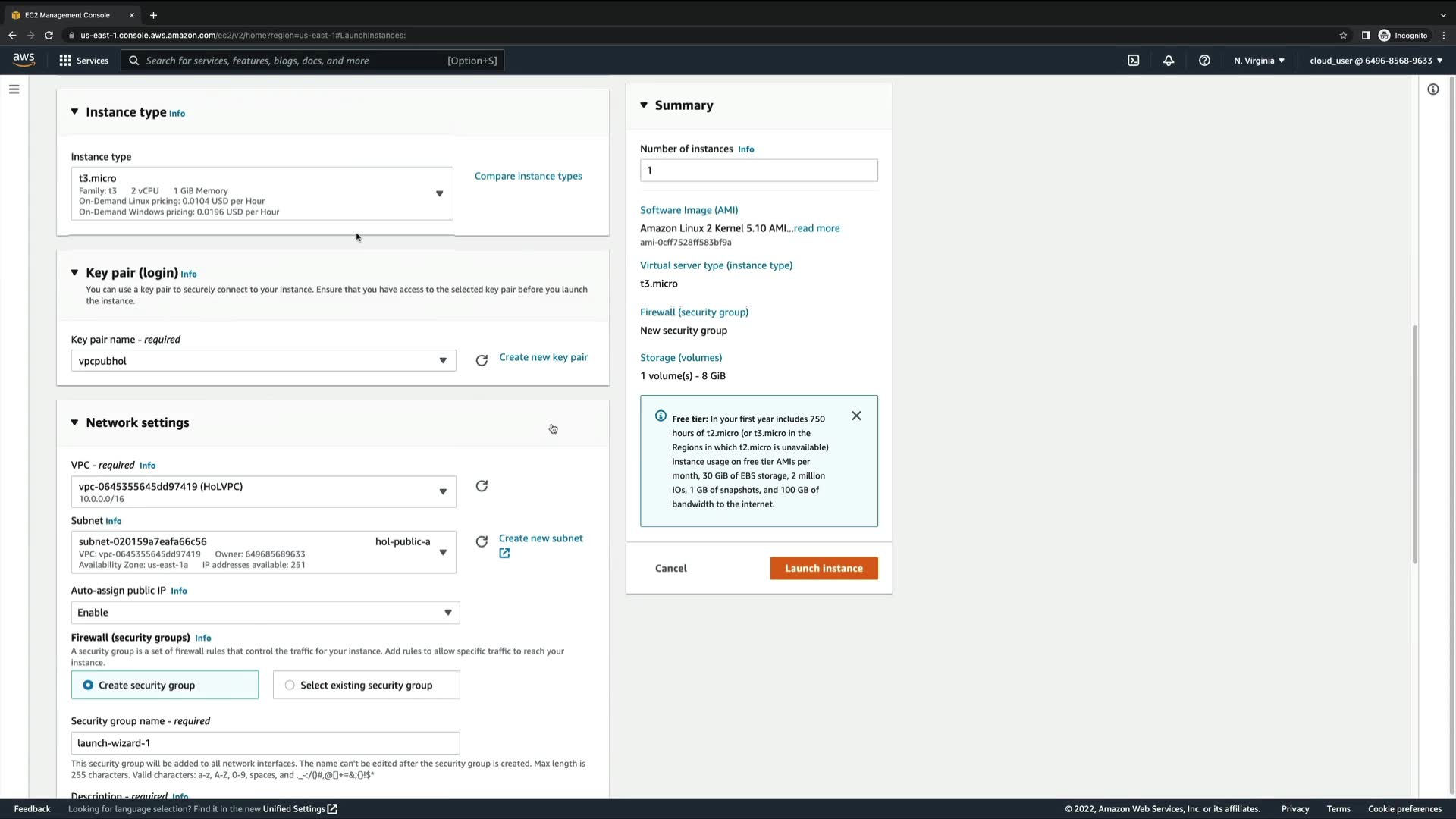
Task: Open the N. Virginia region menu
Action: coord(1258,61)
